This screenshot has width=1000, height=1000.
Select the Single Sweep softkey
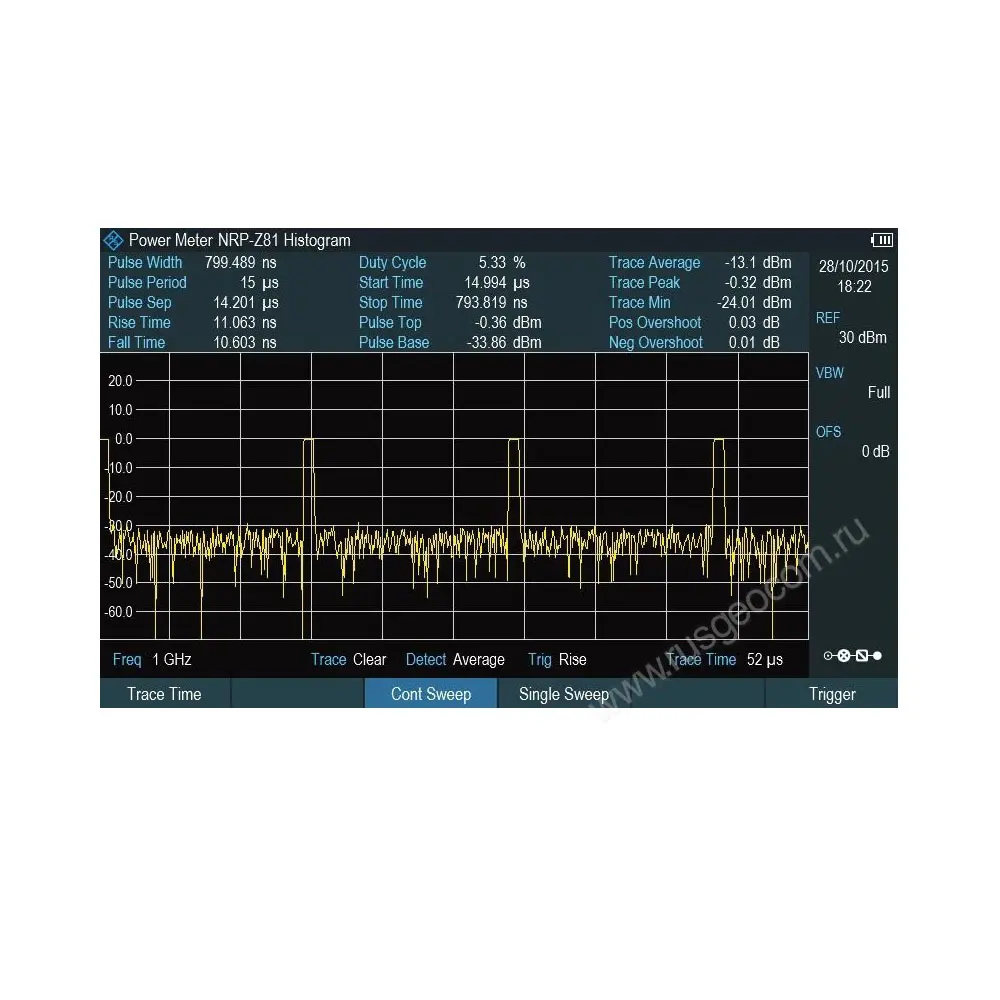point(563,694)
